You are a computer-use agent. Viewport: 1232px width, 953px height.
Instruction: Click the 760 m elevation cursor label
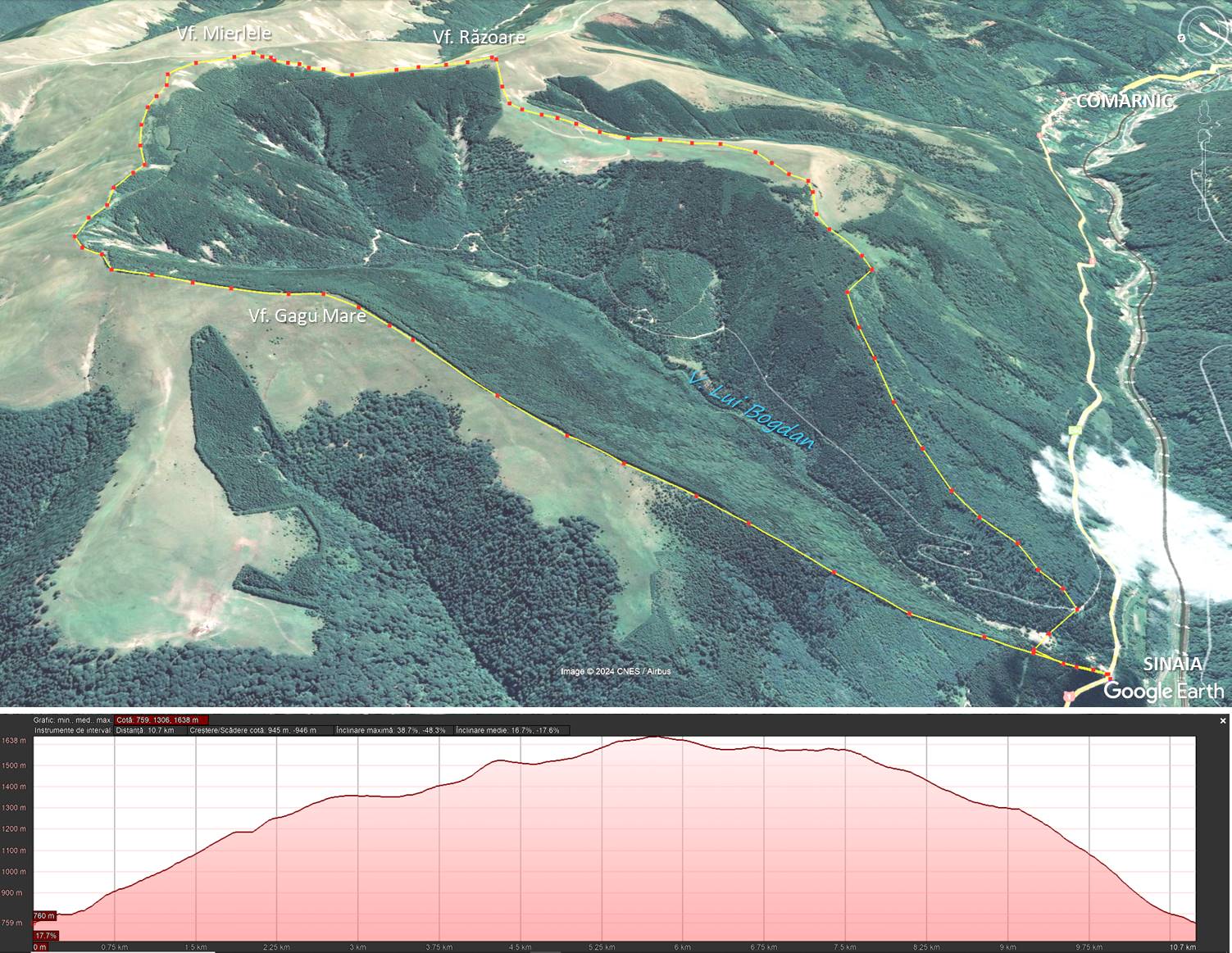(x=44, y=915)
